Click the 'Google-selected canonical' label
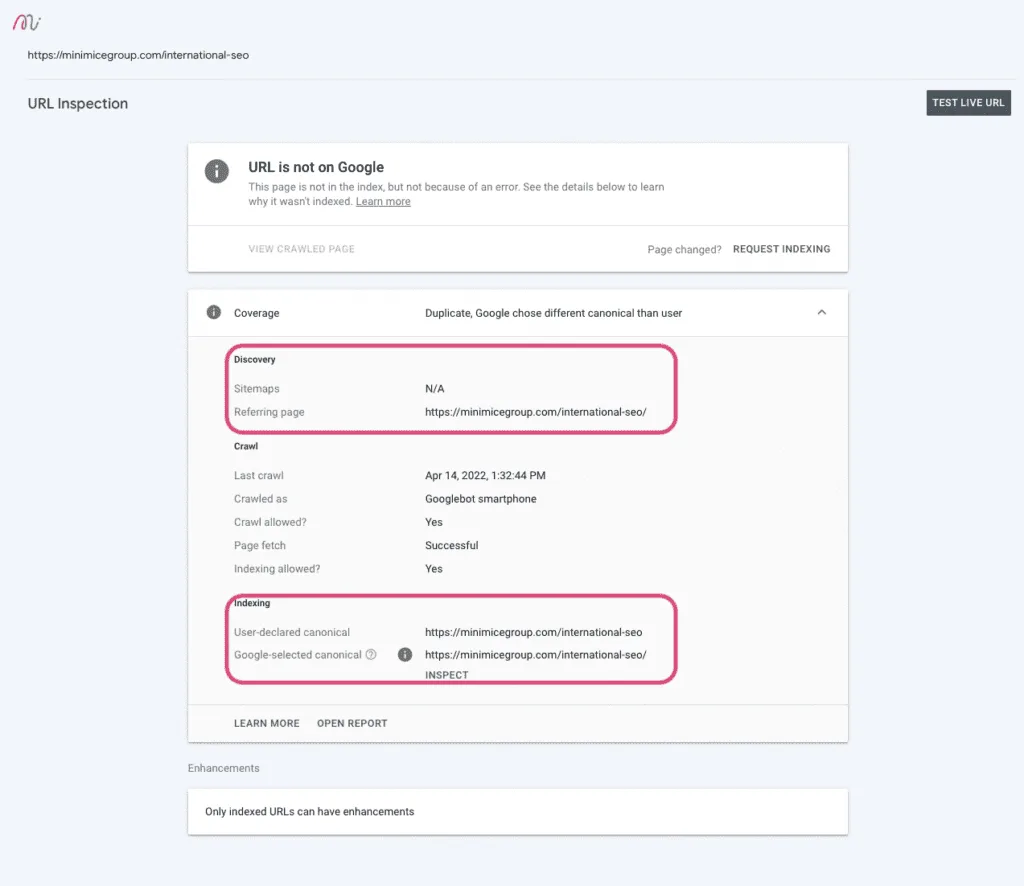The image size is (1024, 886). coord(298,654)
